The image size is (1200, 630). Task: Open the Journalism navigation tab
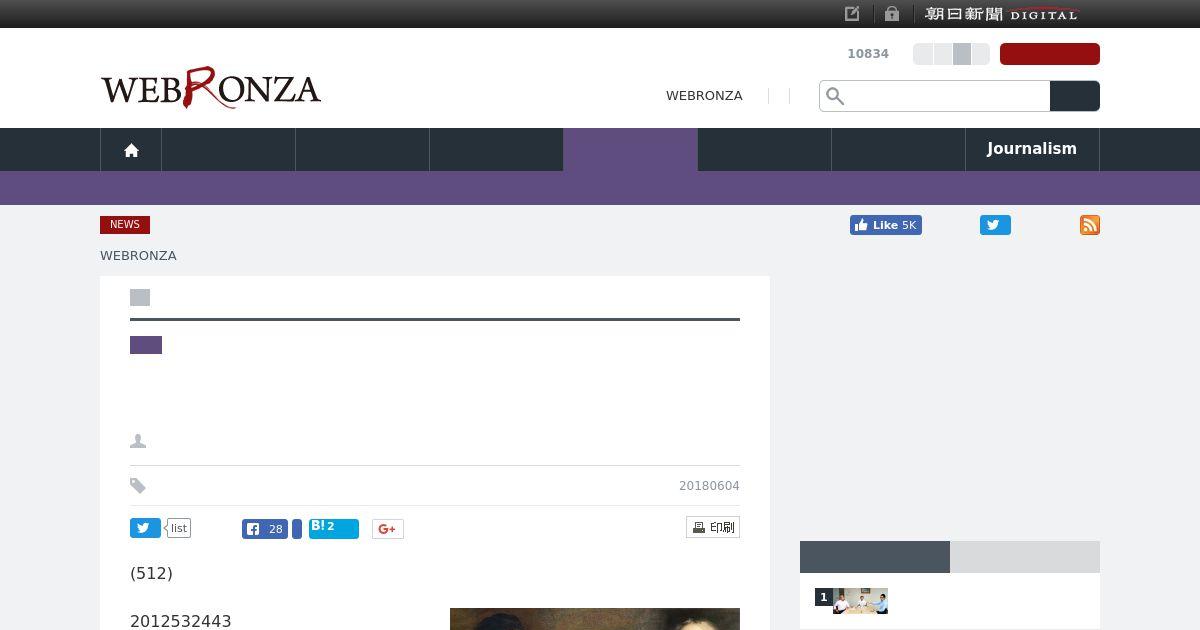click(1032, 149)
